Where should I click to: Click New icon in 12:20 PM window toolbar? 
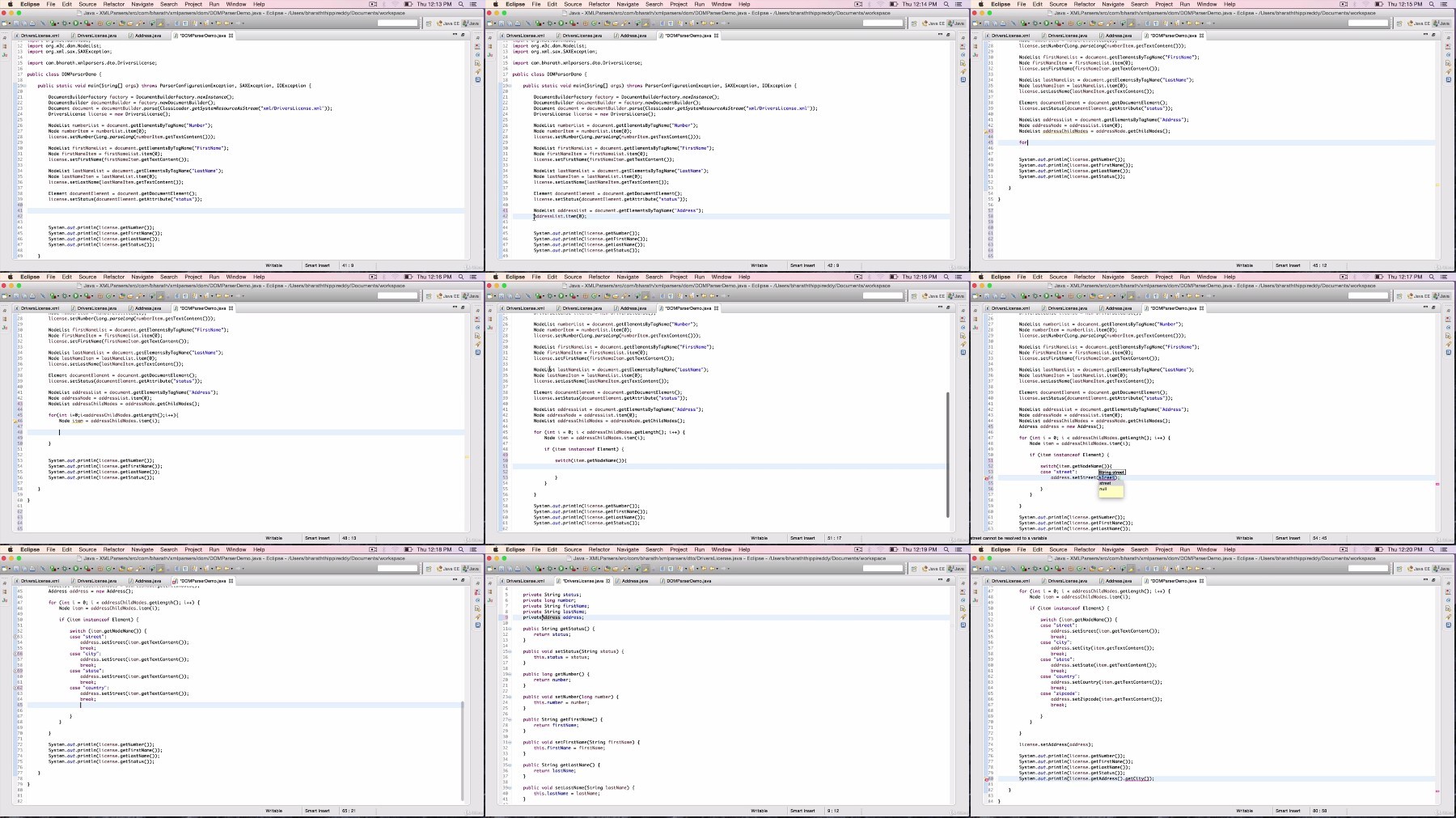975,569
